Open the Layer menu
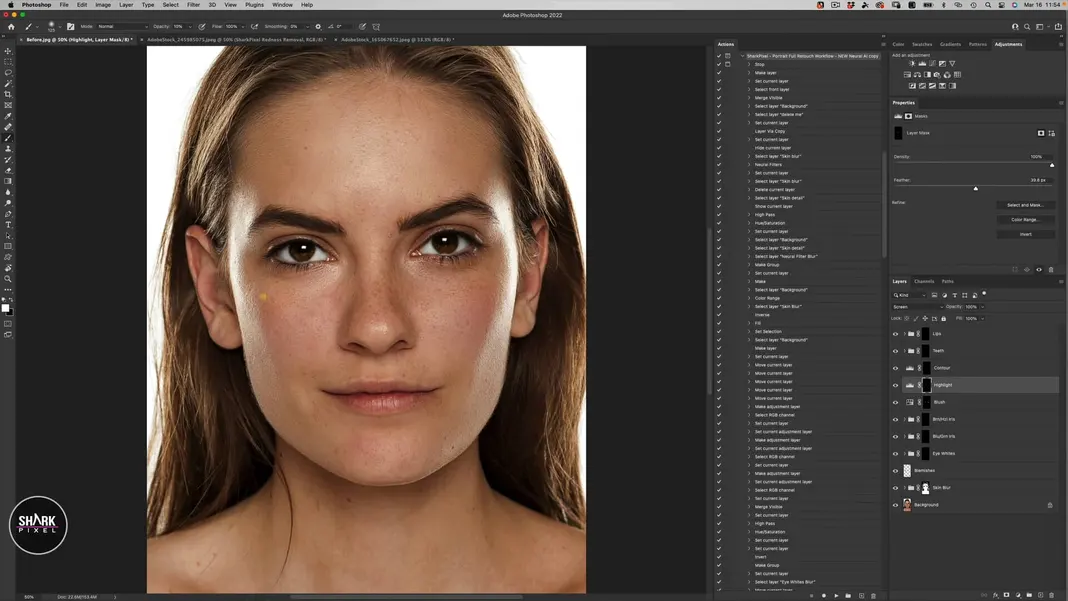The image size is (1068, 601). [126, 5]
